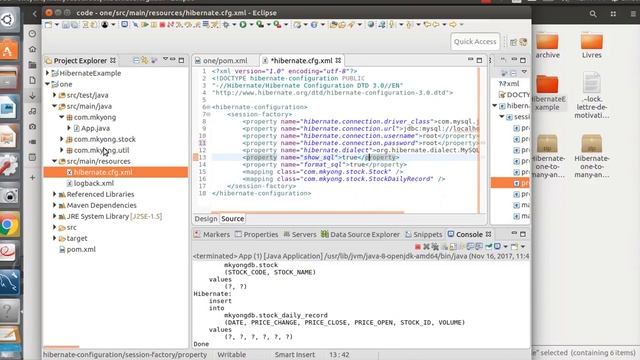Screen dimensions: 640x360
Task: Click Ubuntu dash search icon
Action: pos(8,19)
